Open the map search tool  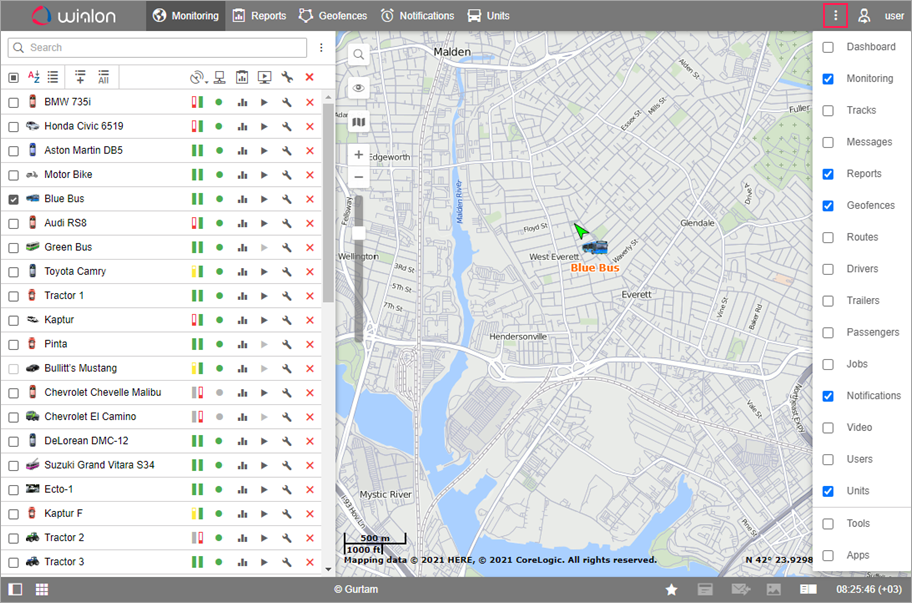point(359,54)
